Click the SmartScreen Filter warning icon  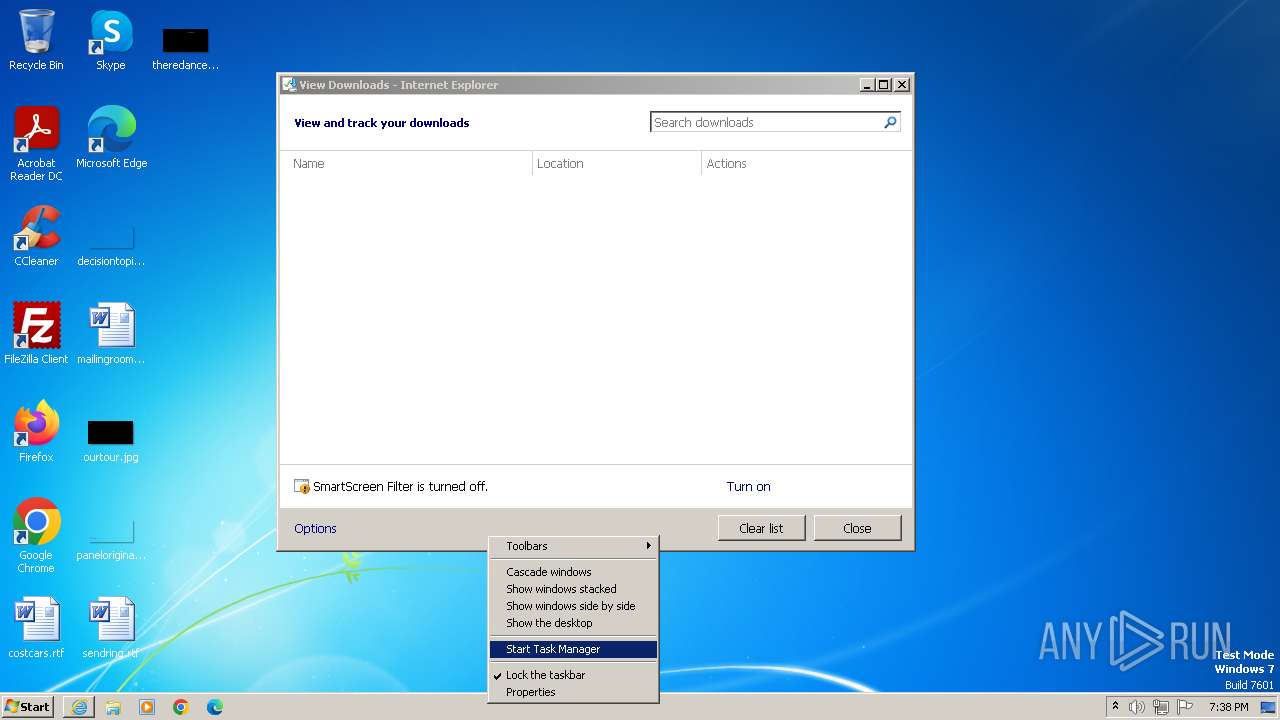(x=302, y=486)
